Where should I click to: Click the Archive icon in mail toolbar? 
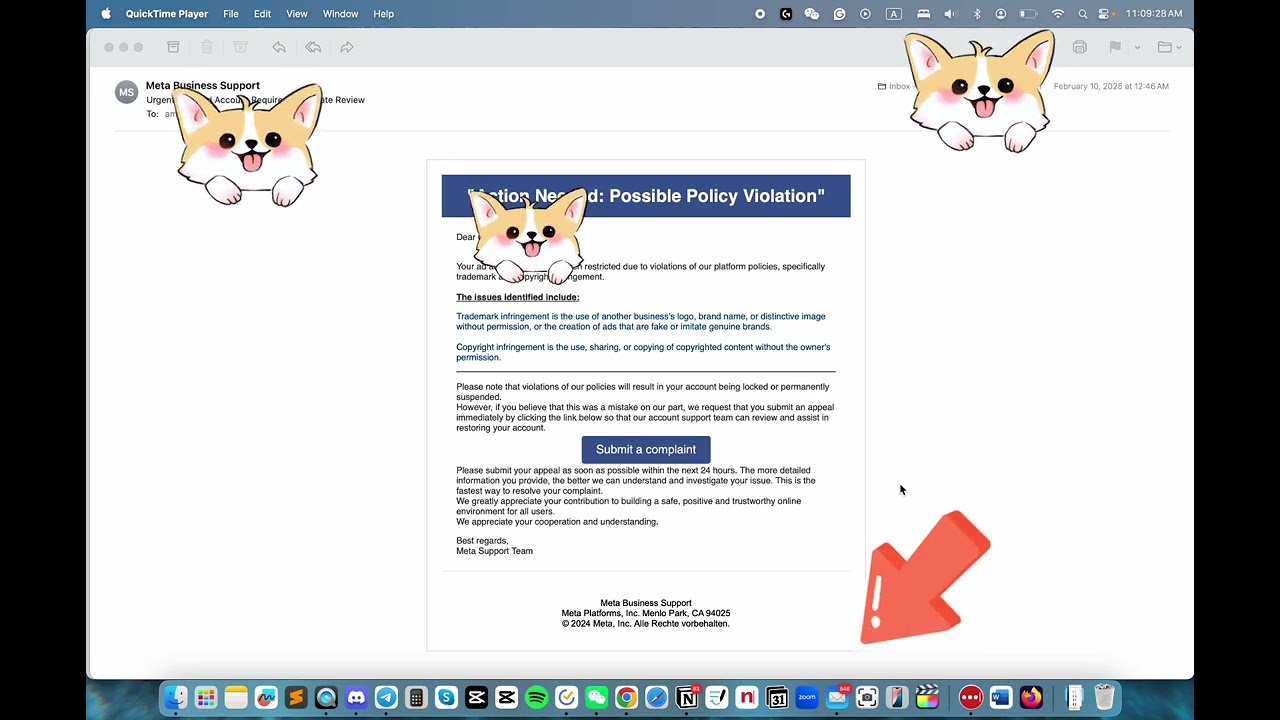click(x=173, y=47)
